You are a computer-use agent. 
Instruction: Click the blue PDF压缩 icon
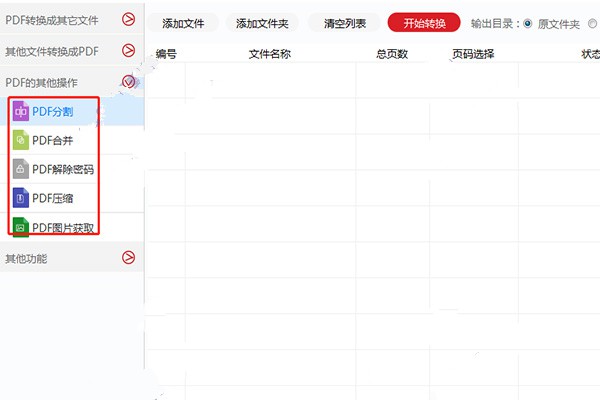(20, 198)
